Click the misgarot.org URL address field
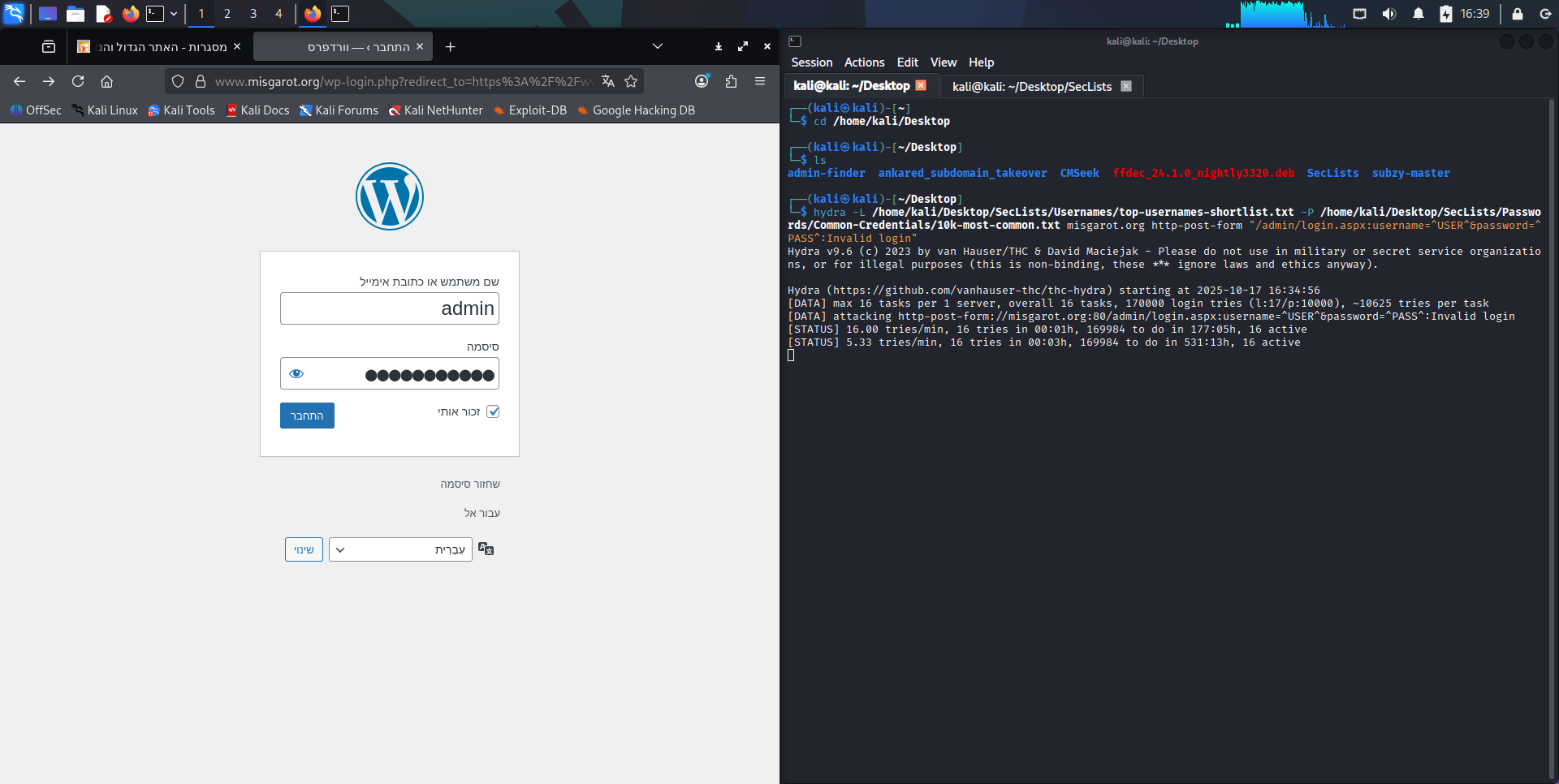The height and width of the screenshot is (784, 1559). click(404, 81)
